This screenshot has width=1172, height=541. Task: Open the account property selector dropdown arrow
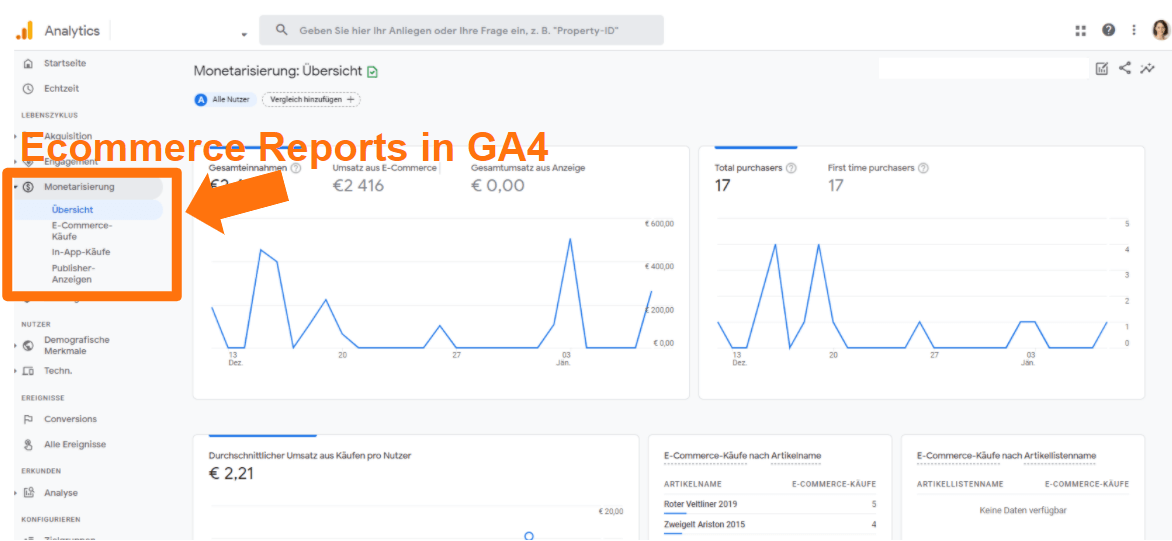[244, 34]
